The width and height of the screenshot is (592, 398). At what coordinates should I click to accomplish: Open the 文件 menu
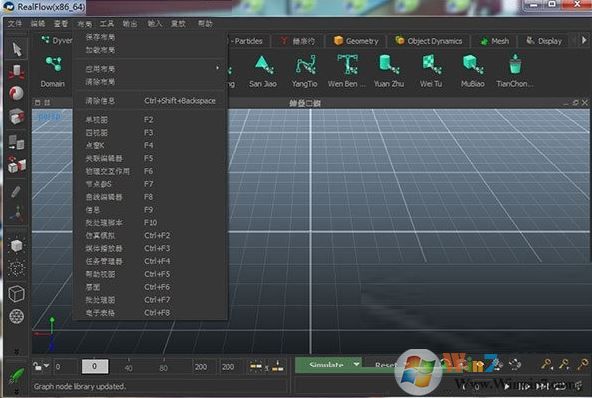pyautogui.click(x=15, y=24)
